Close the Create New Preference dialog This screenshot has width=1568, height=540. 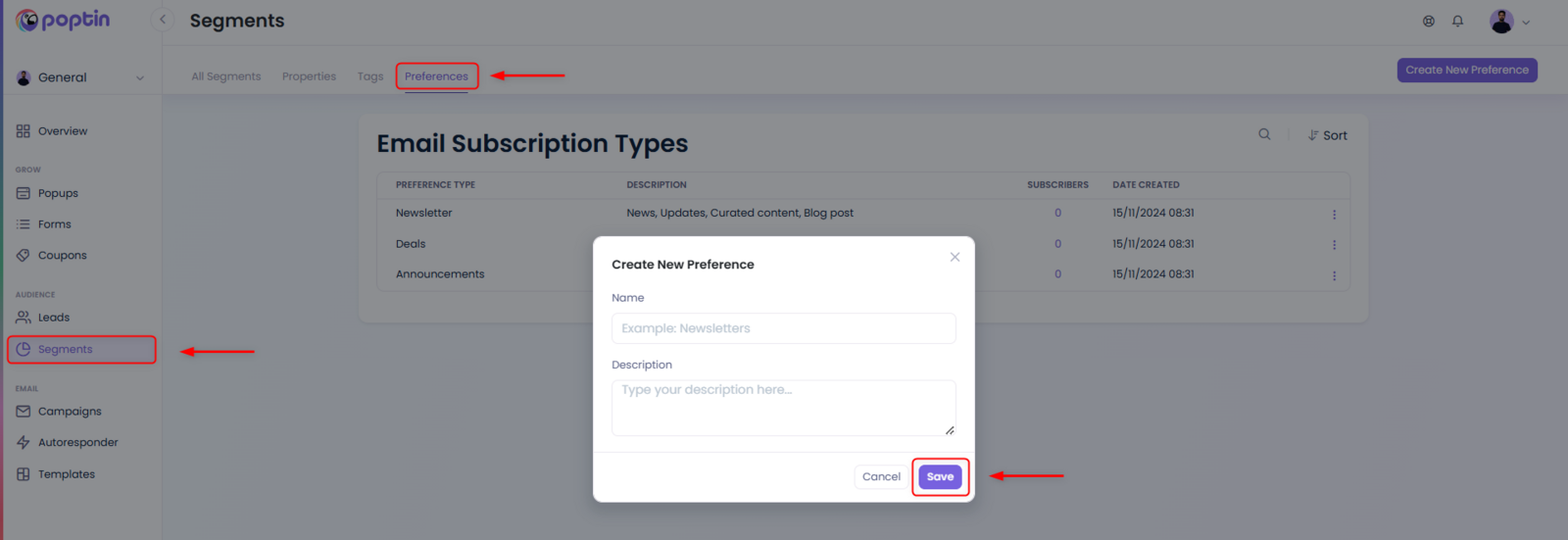click(x=955, y=257)
